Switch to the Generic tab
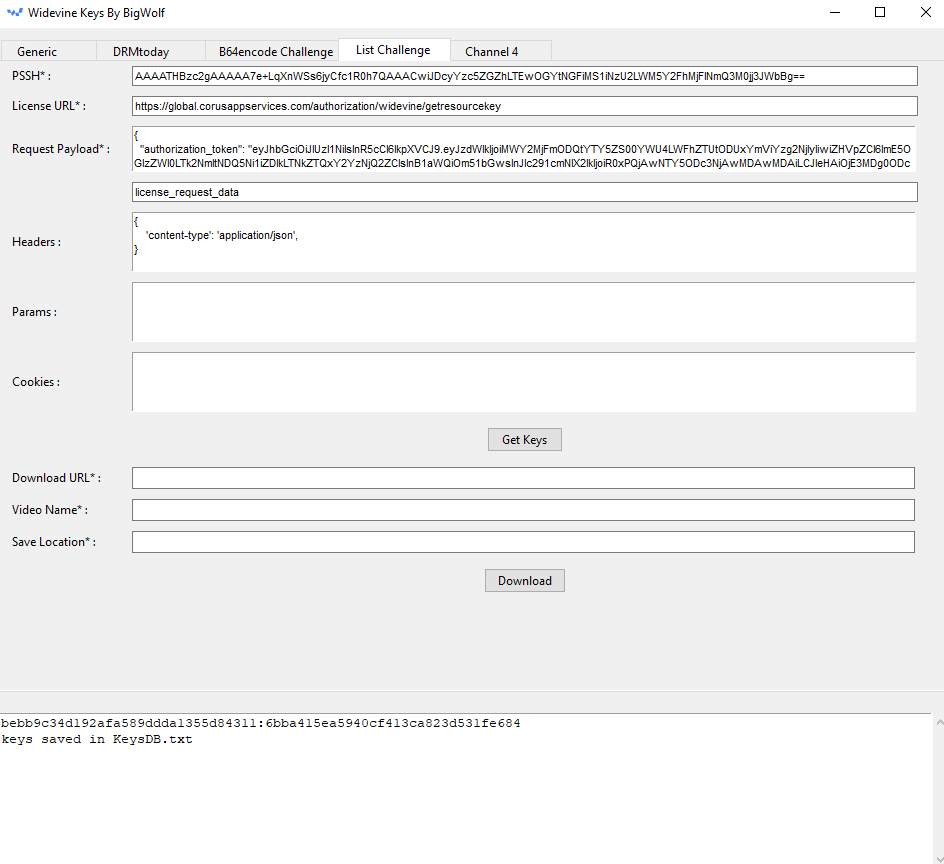Image resolution: width=944 pixels, height=864 pixels. pos(48,51)
